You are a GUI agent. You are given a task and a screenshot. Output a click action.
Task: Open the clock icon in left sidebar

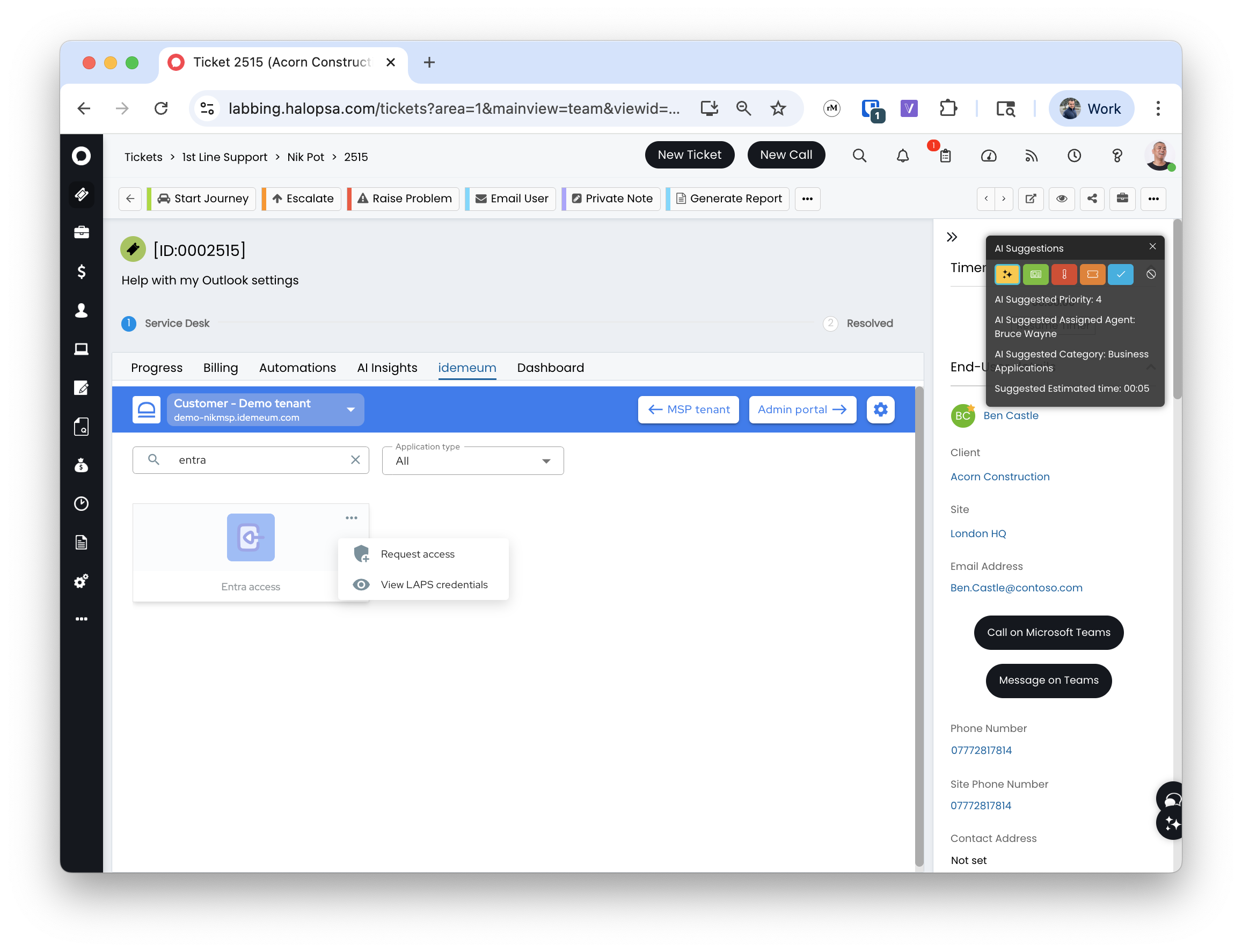click(82, 503)
